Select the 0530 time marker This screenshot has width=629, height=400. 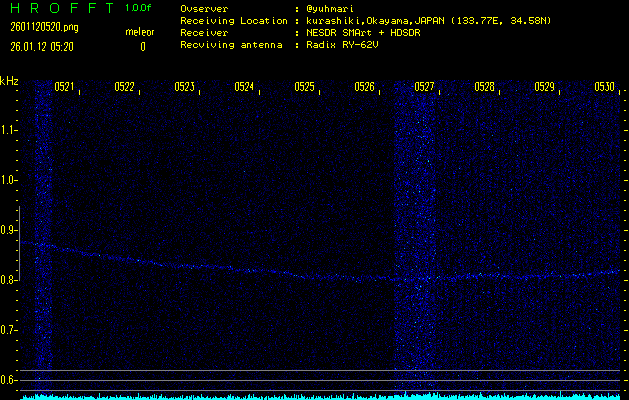[x=604, y=87]
